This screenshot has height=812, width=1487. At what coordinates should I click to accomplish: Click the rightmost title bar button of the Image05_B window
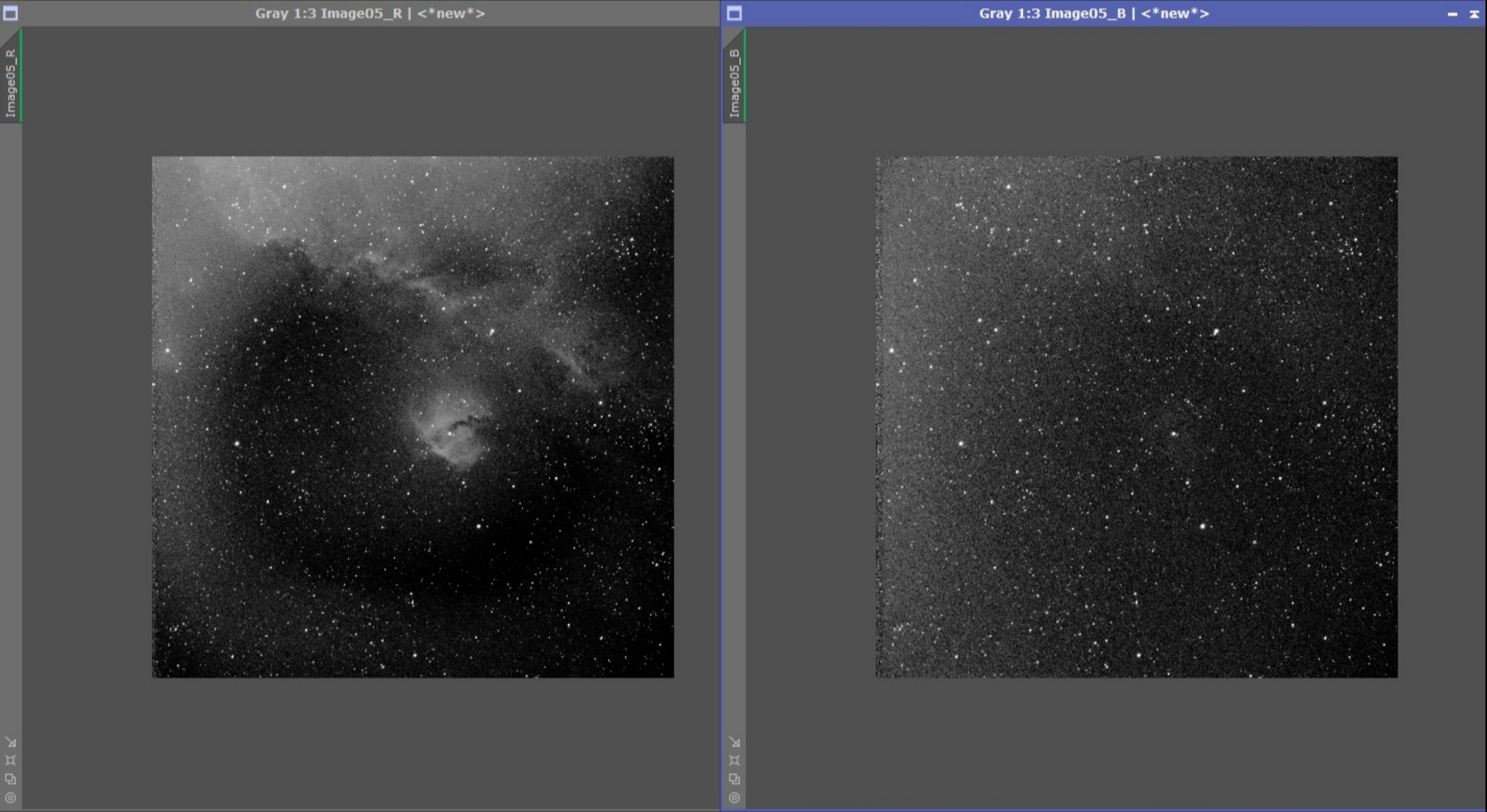tap(1474, 14)
